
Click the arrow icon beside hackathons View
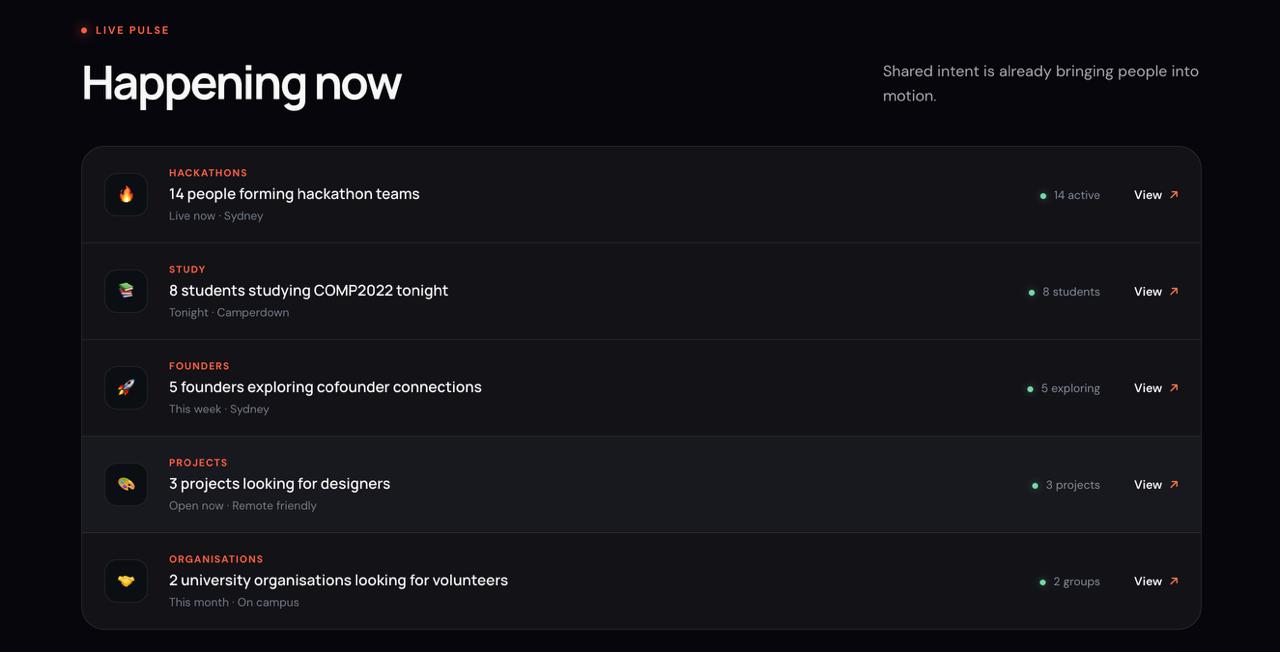tap(1174, 195)
